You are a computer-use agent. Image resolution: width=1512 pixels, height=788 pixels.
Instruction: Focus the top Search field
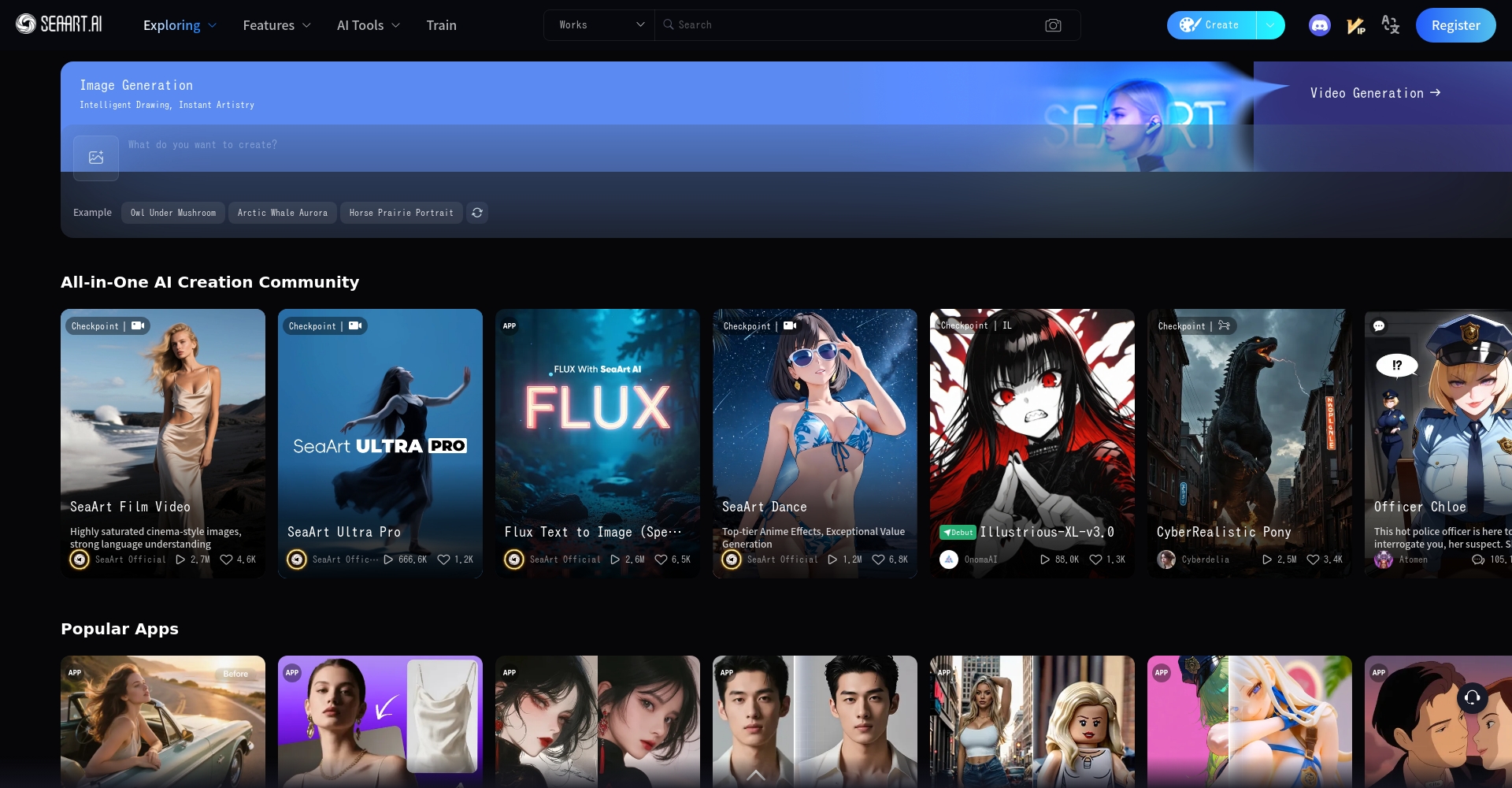click(854, 25)
